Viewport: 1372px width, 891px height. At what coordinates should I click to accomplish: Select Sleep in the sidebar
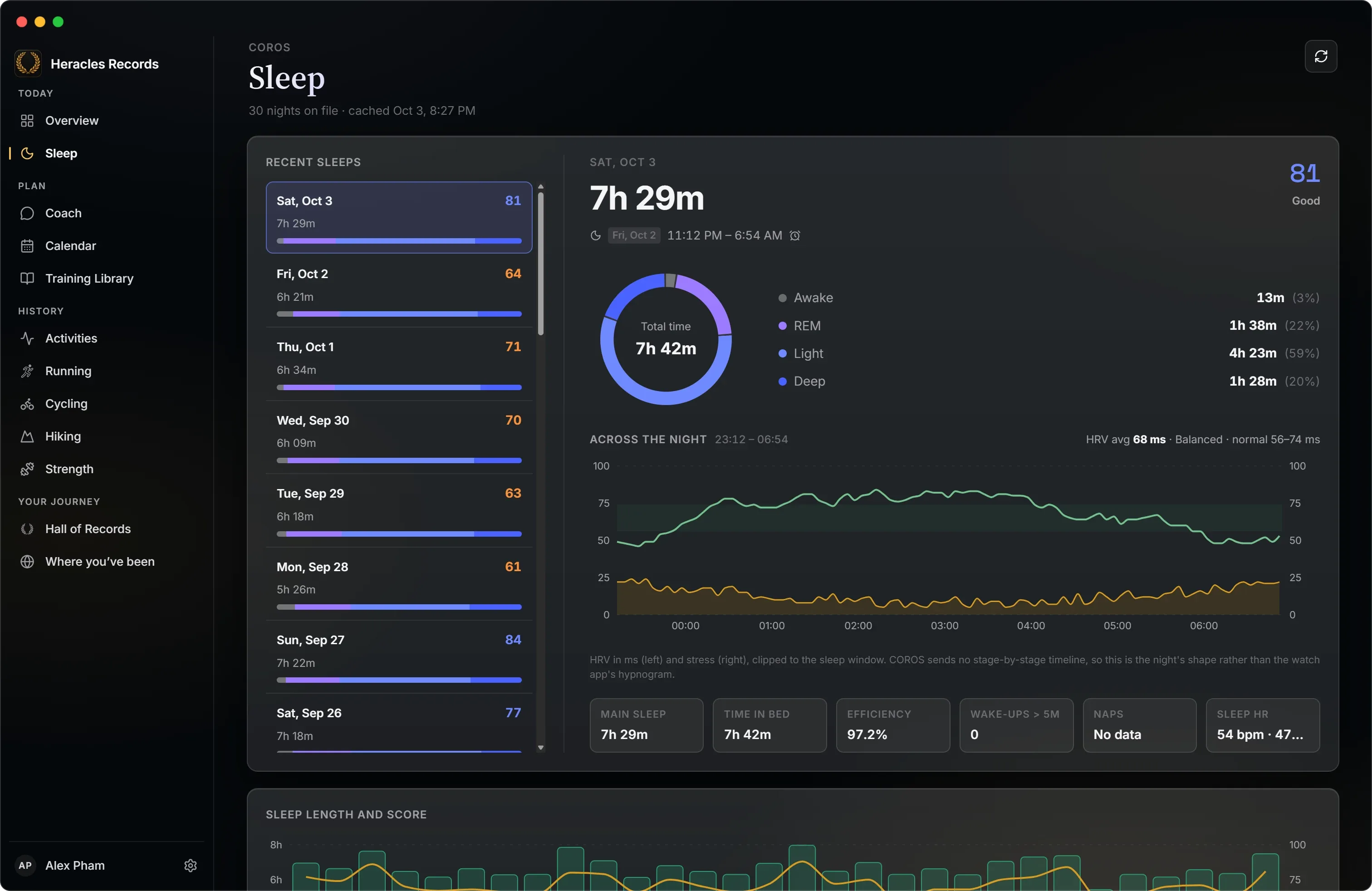tap(107, 153)
